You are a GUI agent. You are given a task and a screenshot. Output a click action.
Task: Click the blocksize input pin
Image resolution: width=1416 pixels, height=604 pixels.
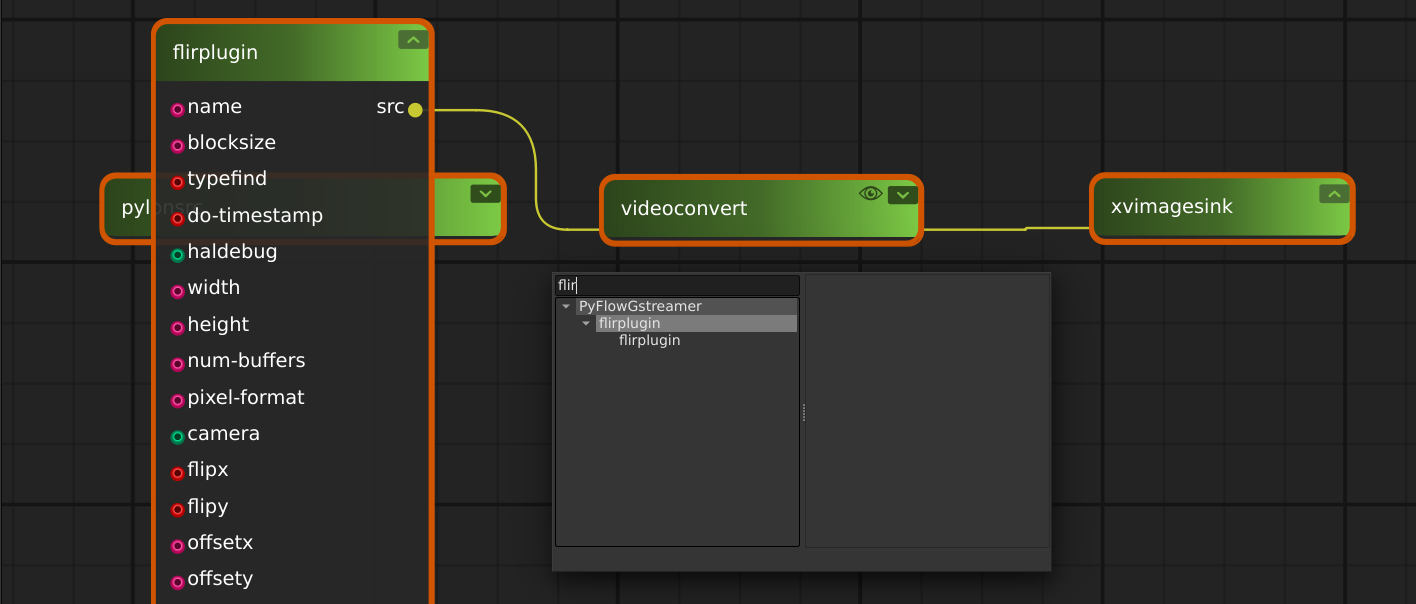(178, 145)
